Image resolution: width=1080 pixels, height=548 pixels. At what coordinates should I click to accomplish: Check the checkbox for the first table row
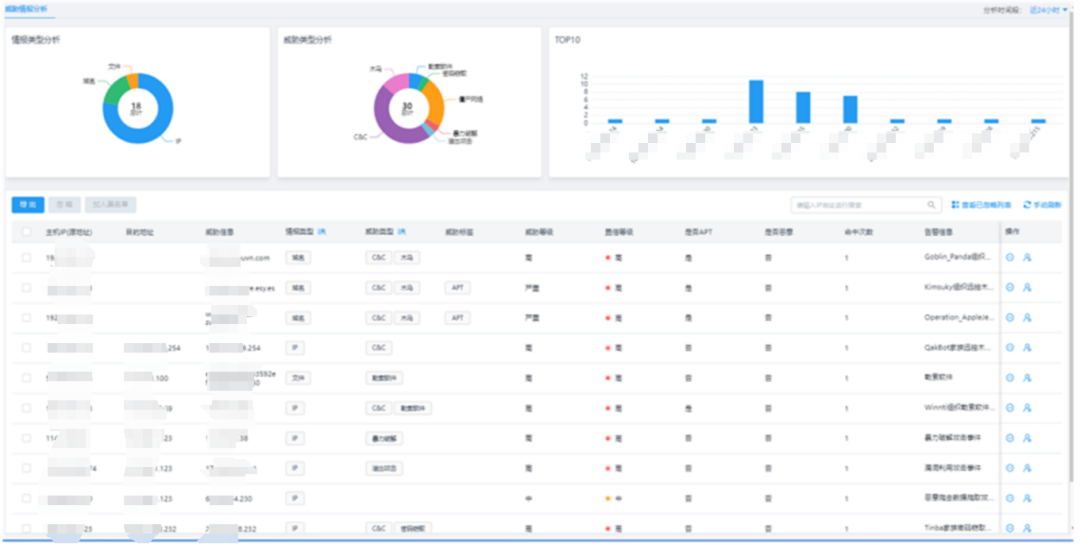point(26,257)
